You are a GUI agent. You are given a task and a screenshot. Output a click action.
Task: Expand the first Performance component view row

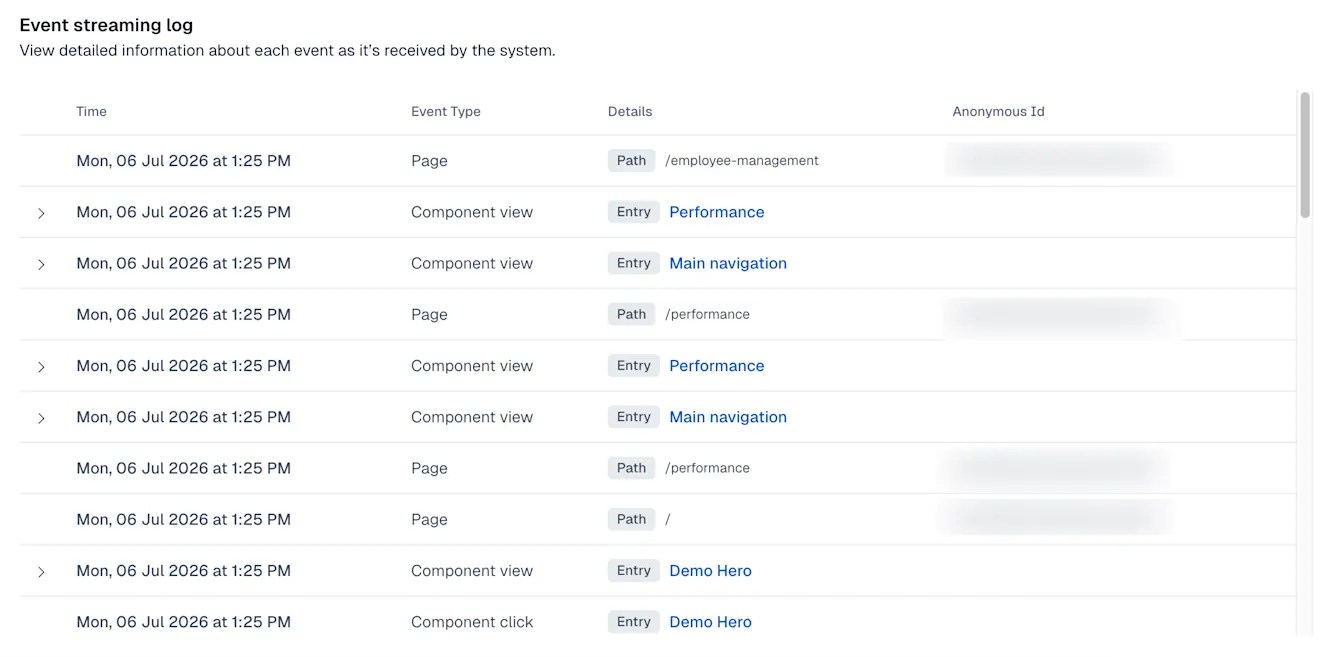pyautogui.click(x=41, y=213)
